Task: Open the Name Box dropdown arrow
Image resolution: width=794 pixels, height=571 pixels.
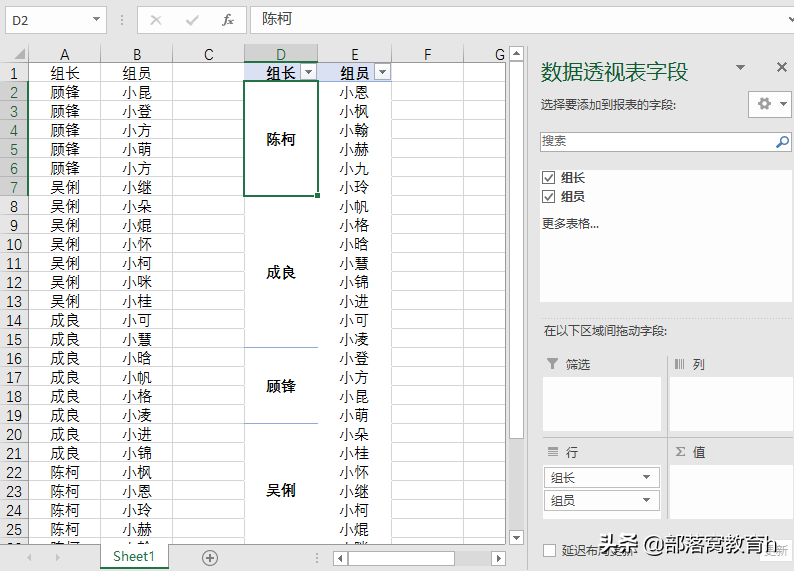Action: (x=96, y=20)
